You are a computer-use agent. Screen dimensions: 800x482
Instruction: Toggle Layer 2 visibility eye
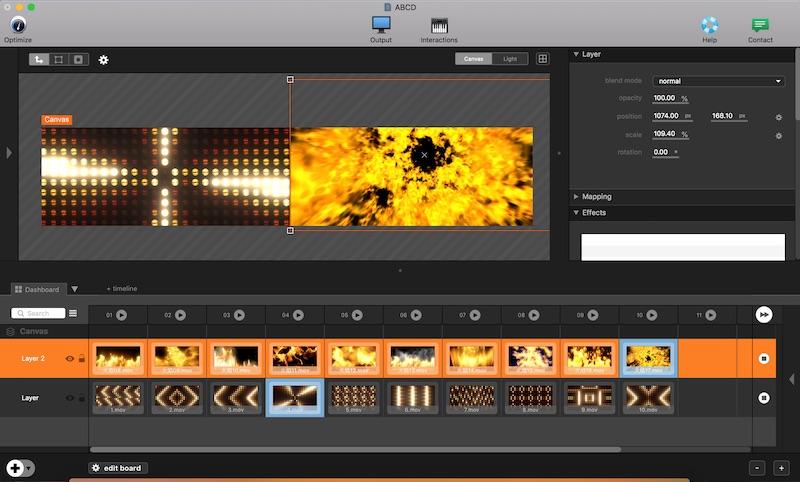[x=70, y=359]
